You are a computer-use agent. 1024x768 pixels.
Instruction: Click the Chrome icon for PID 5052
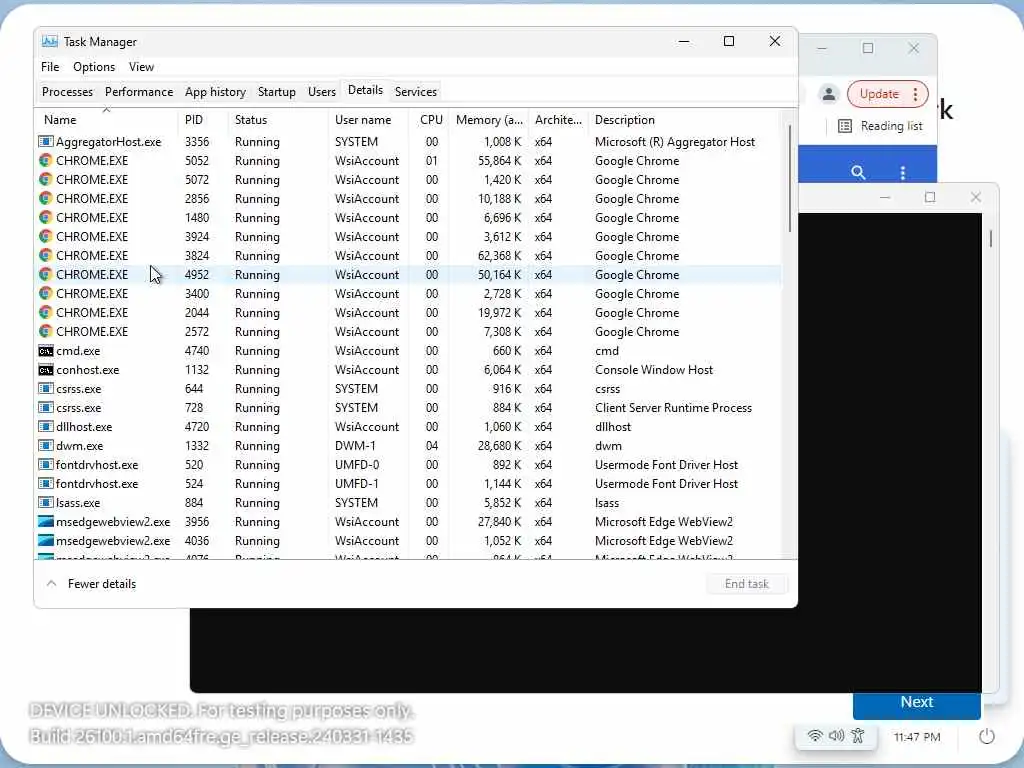(46, 161)
